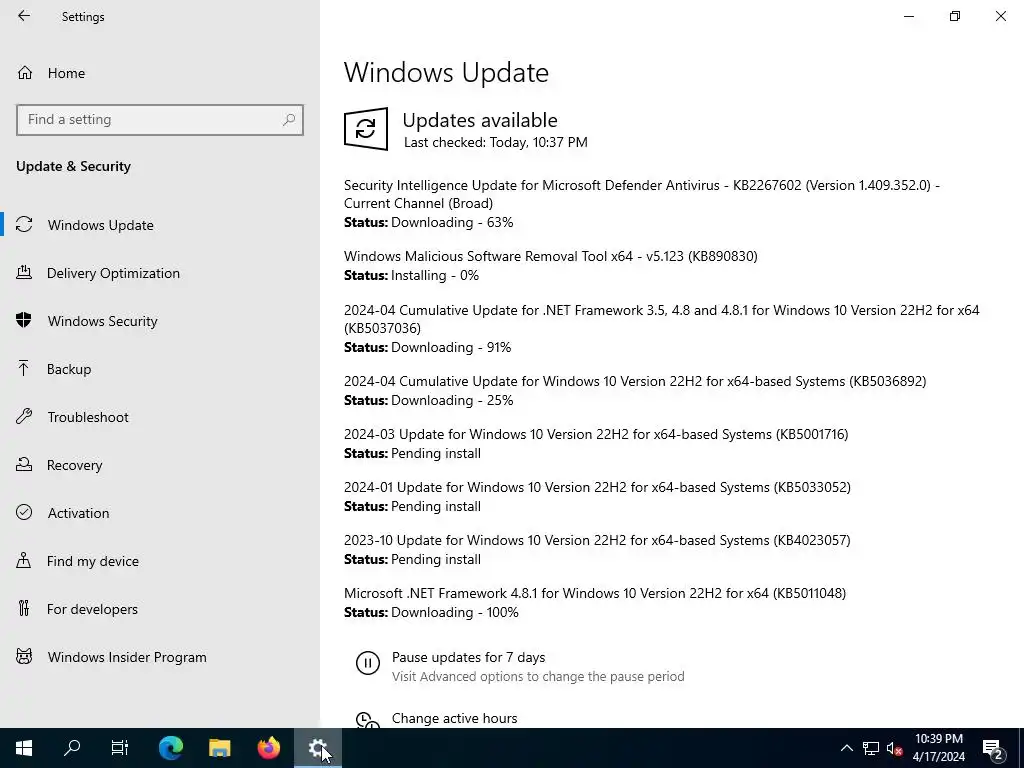Click the Settings gear taskbar icon
Viewport: 1024px width, 768px height.
point(318,748)
